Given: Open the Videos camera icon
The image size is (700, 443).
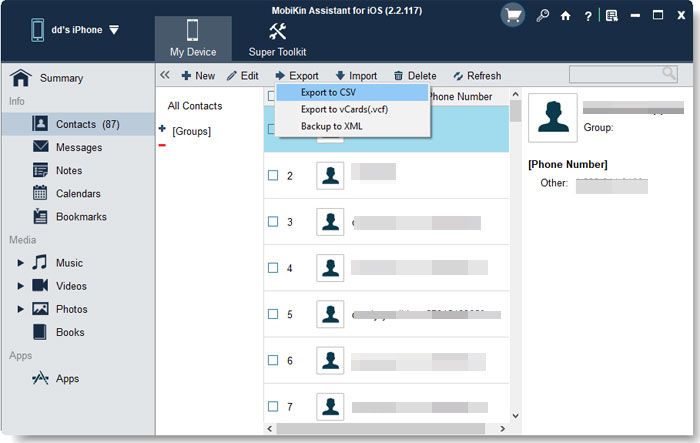Looking at the screenshot, I should coord(40,285).
